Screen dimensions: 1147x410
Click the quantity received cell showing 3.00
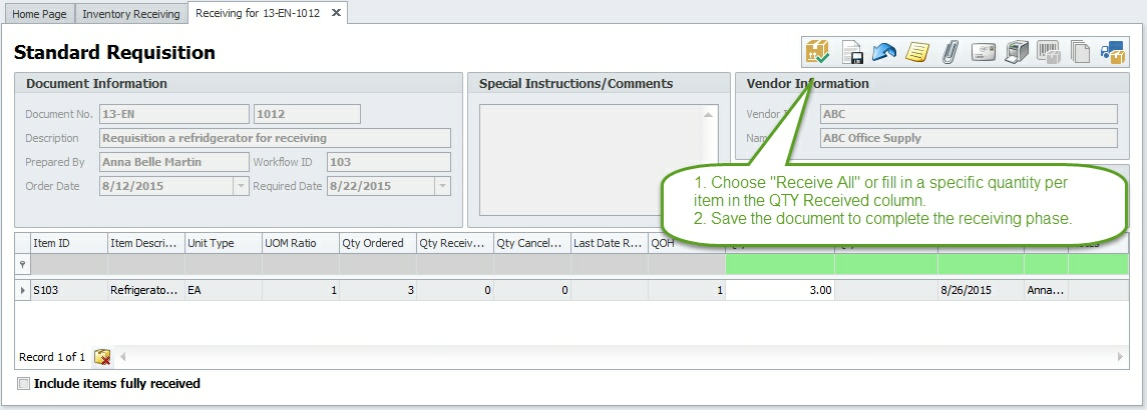[x=780, y=290]
